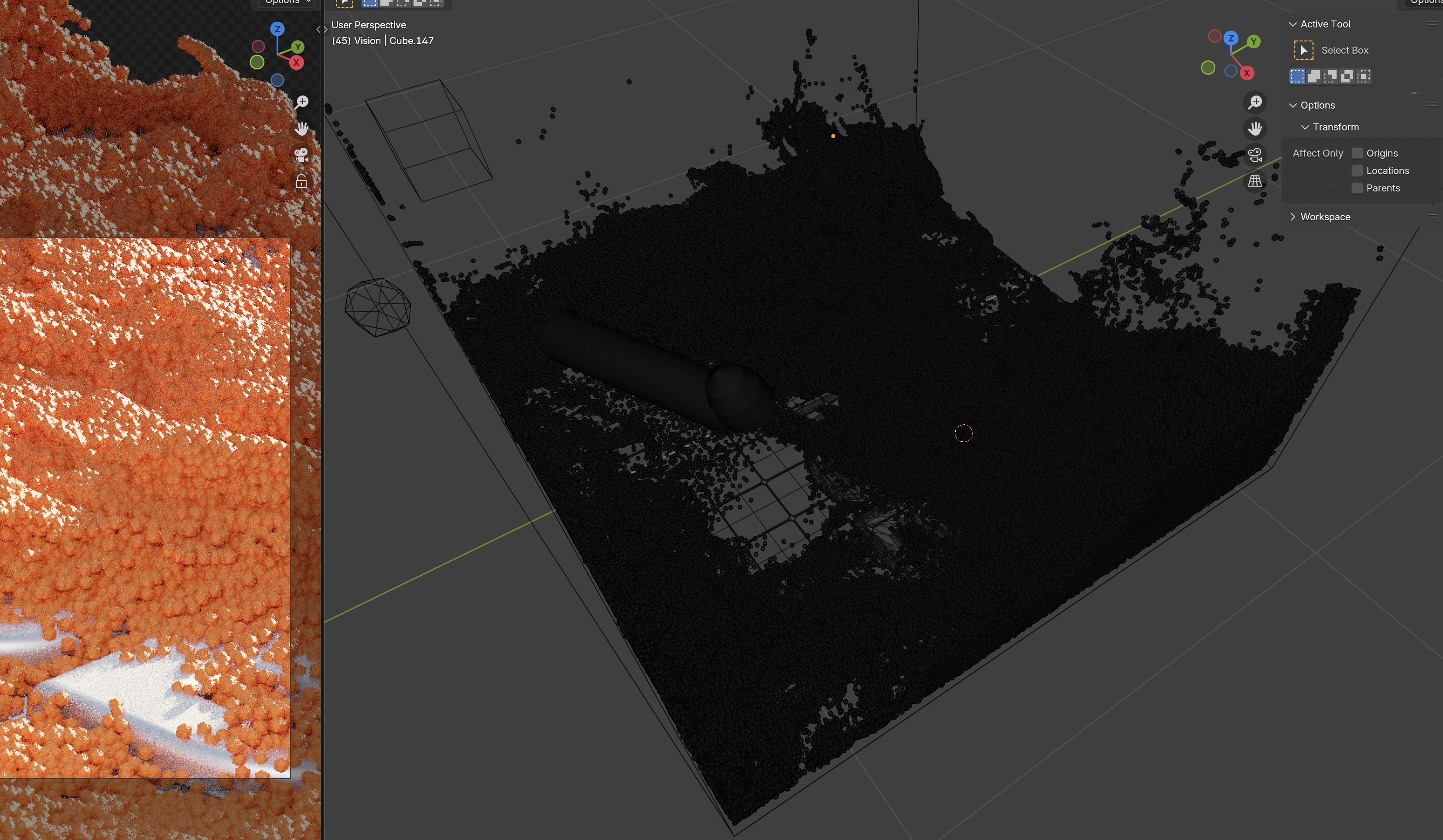Click the camera lock padlock in the left viewport
Viewport: 1443px width, 840px height.
[x=301, y=181]
